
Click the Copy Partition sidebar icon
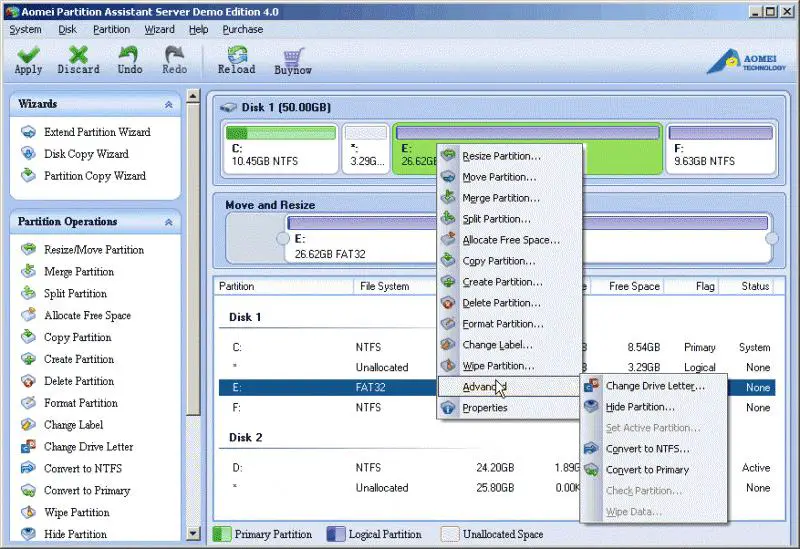(29, 337)
